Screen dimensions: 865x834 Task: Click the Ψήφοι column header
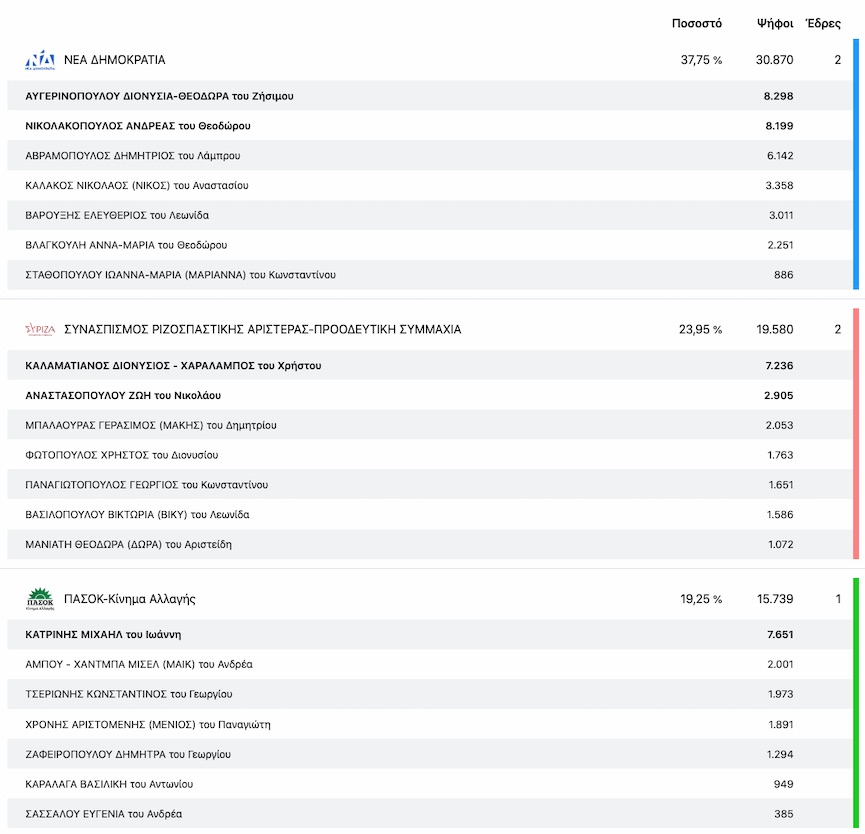click(775, 23)
